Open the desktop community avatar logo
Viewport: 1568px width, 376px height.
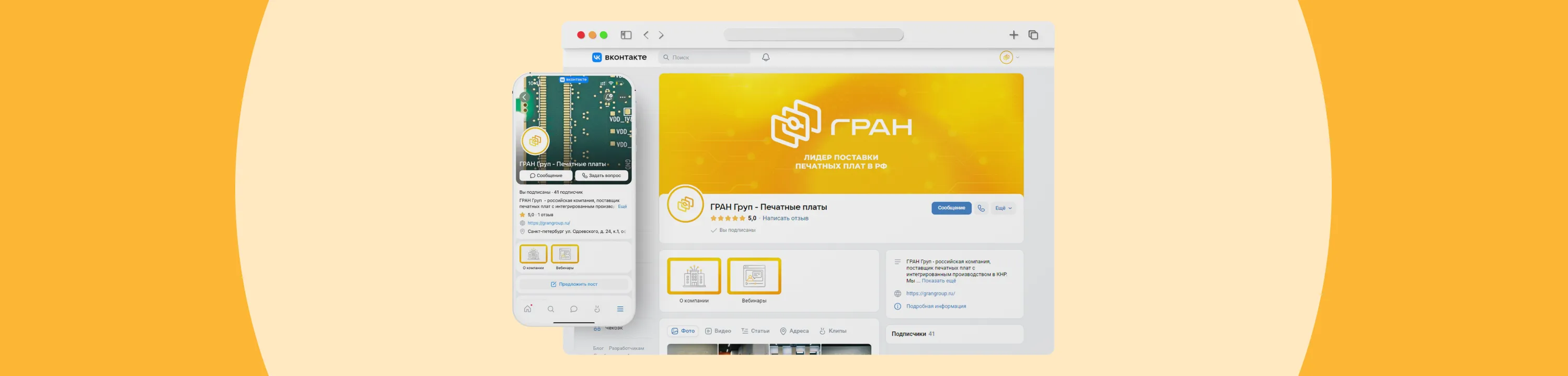[x=685, y=204]
